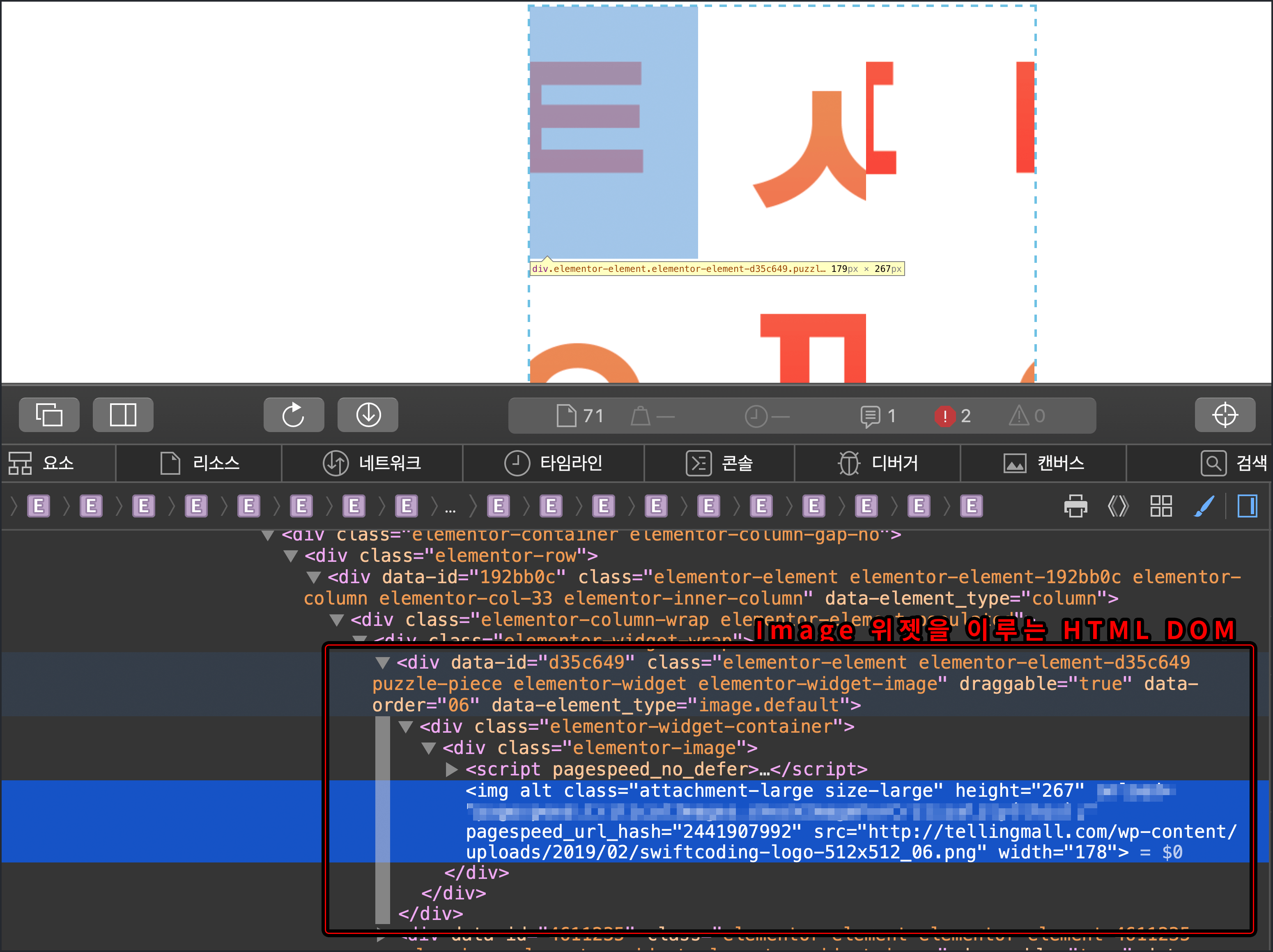Expand the script pagespeed_no_defer node
1273x952 pixels.
click(x=452, y=770)
